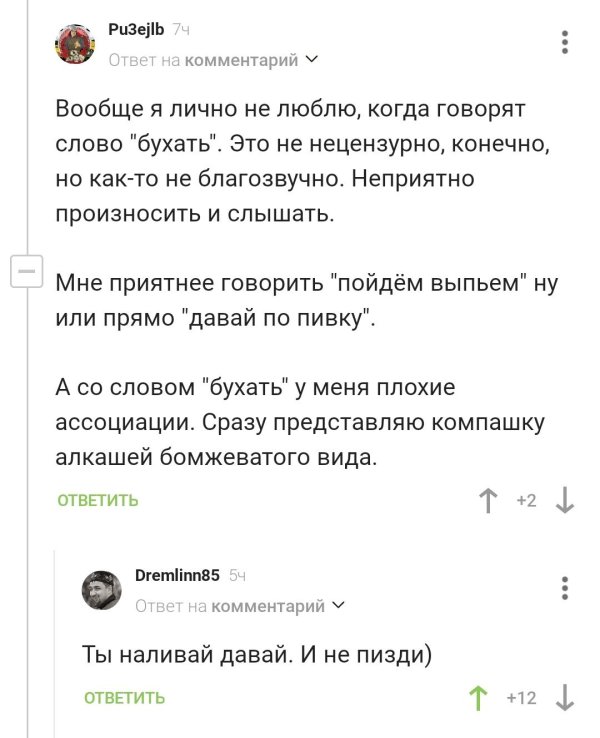Open three-dot menu on Dremlinn85's comment
Image resolution: width=600 pixels, height=738 pixels.
565,588
